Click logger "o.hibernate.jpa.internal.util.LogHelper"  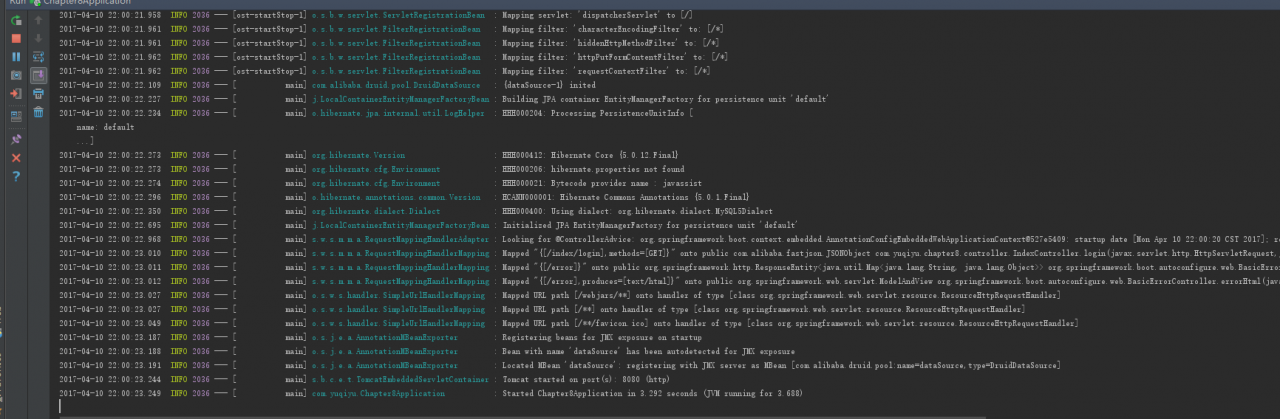(398, 114)
